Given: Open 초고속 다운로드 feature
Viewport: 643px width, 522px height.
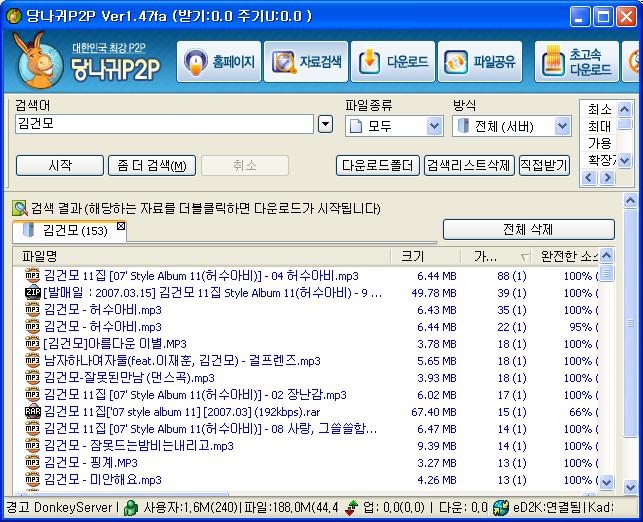Looking at the screenshot, I should (x=577, y=62).
